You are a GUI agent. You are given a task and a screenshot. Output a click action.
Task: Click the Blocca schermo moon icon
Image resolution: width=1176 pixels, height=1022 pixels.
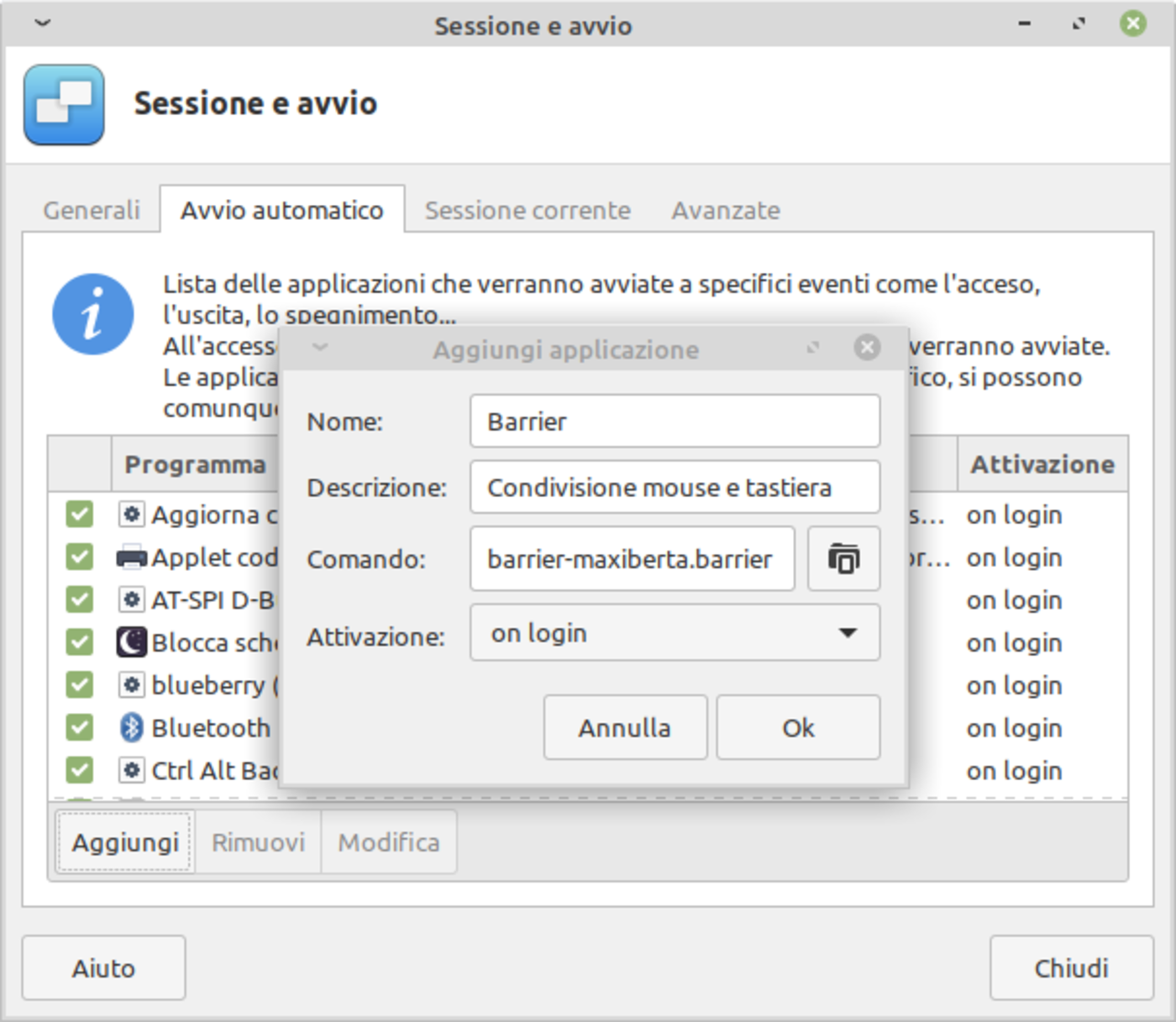[131, 642]
